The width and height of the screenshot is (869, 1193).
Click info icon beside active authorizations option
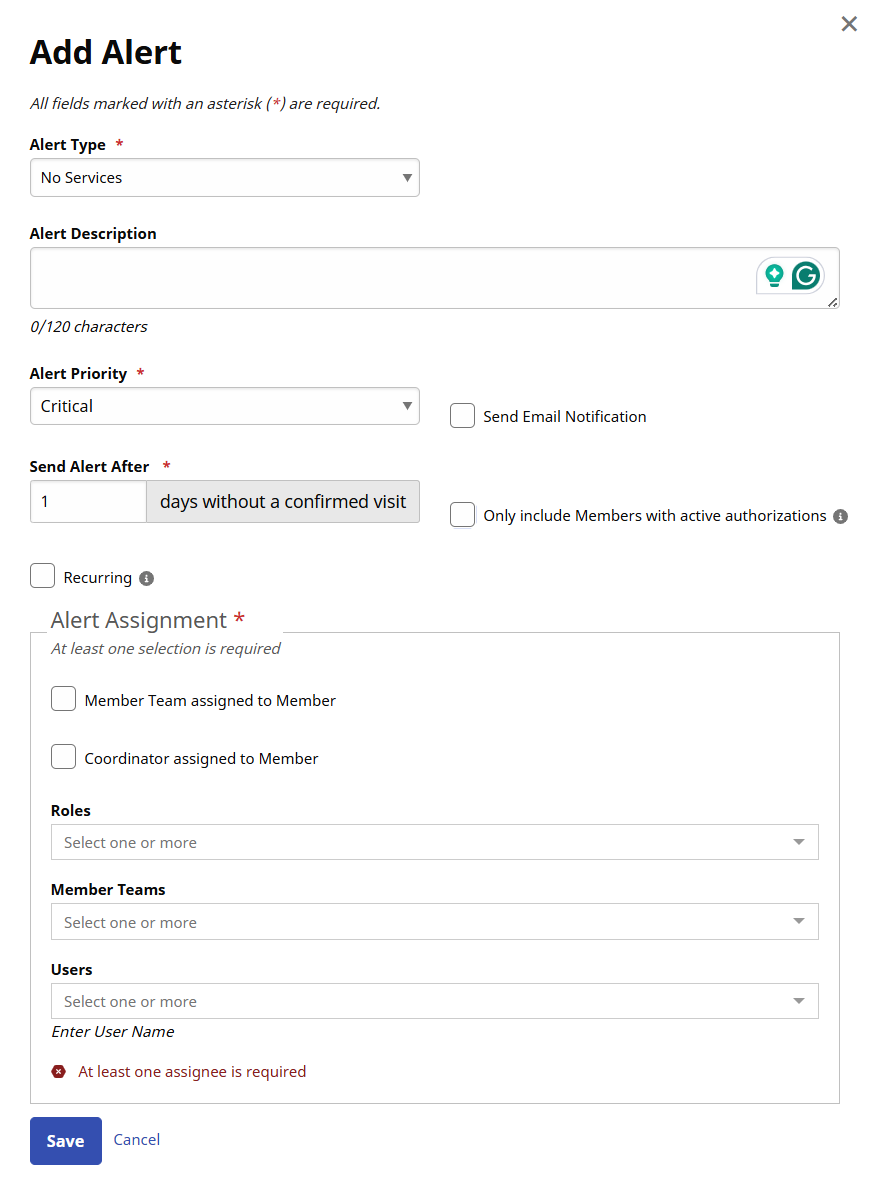click(840, 516)
